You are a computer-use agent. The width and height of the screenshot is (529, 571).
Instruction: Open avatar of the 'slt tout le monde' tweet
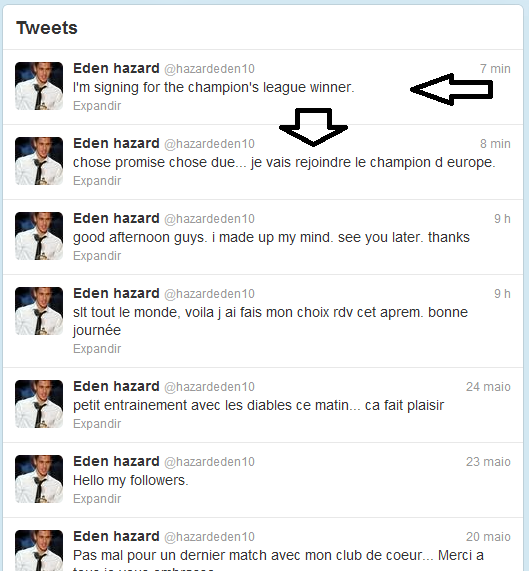[x=39, y=311]
